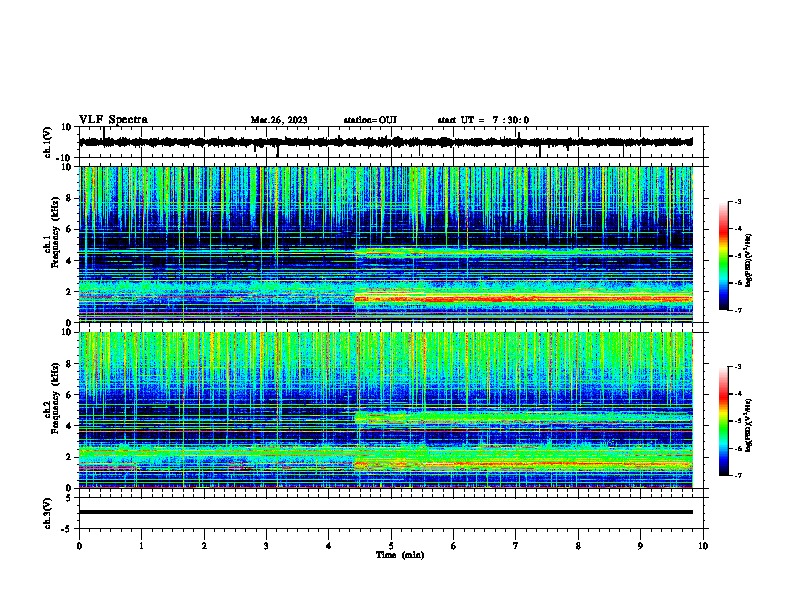Screen dimensions: 792x612
Task: Click inside the ch.1 spectrogram panel
Action: pos(386,244)
